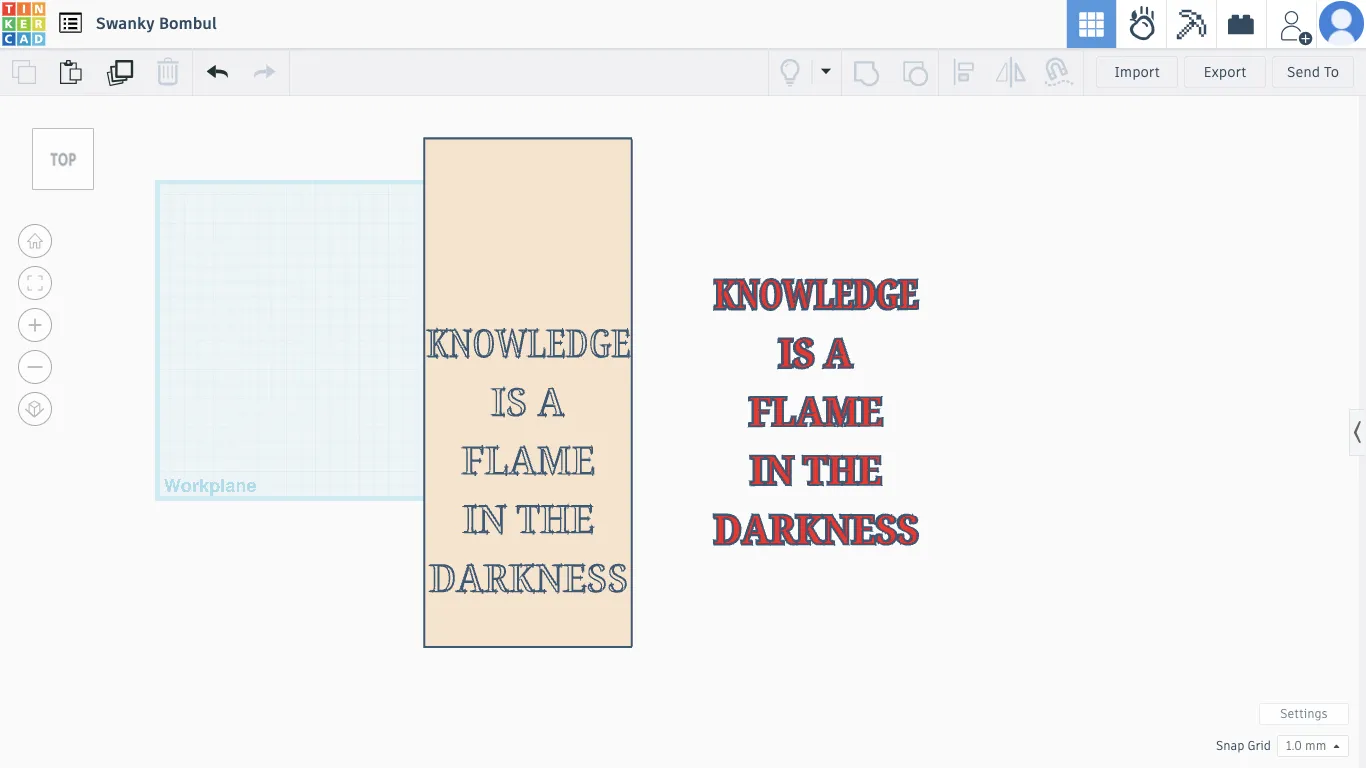Switch to the Blocks pickaxe view
Image resolution: width=1366 pixels, height=768 pixels.
(1191, 24)
